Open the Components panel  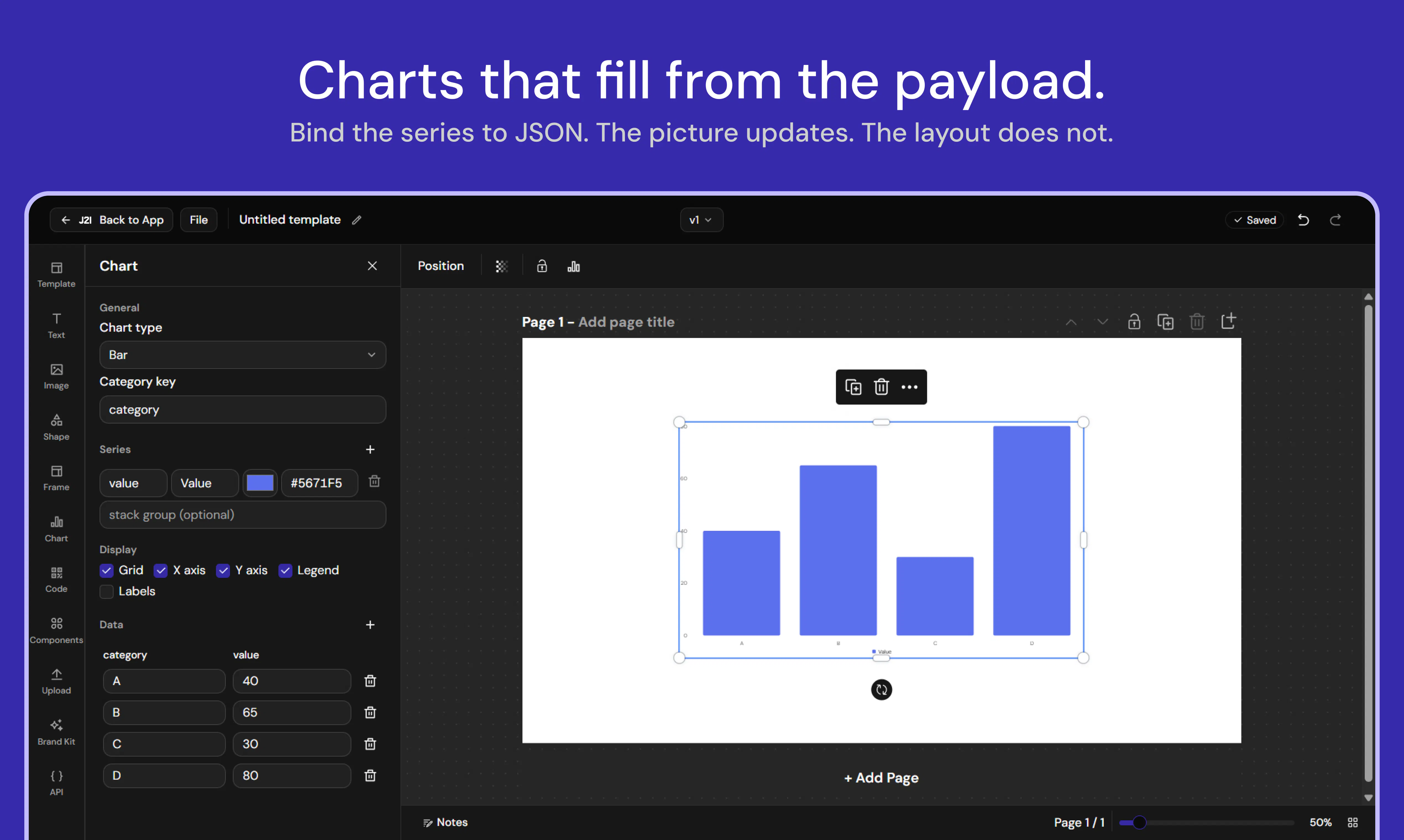point(56,631)
